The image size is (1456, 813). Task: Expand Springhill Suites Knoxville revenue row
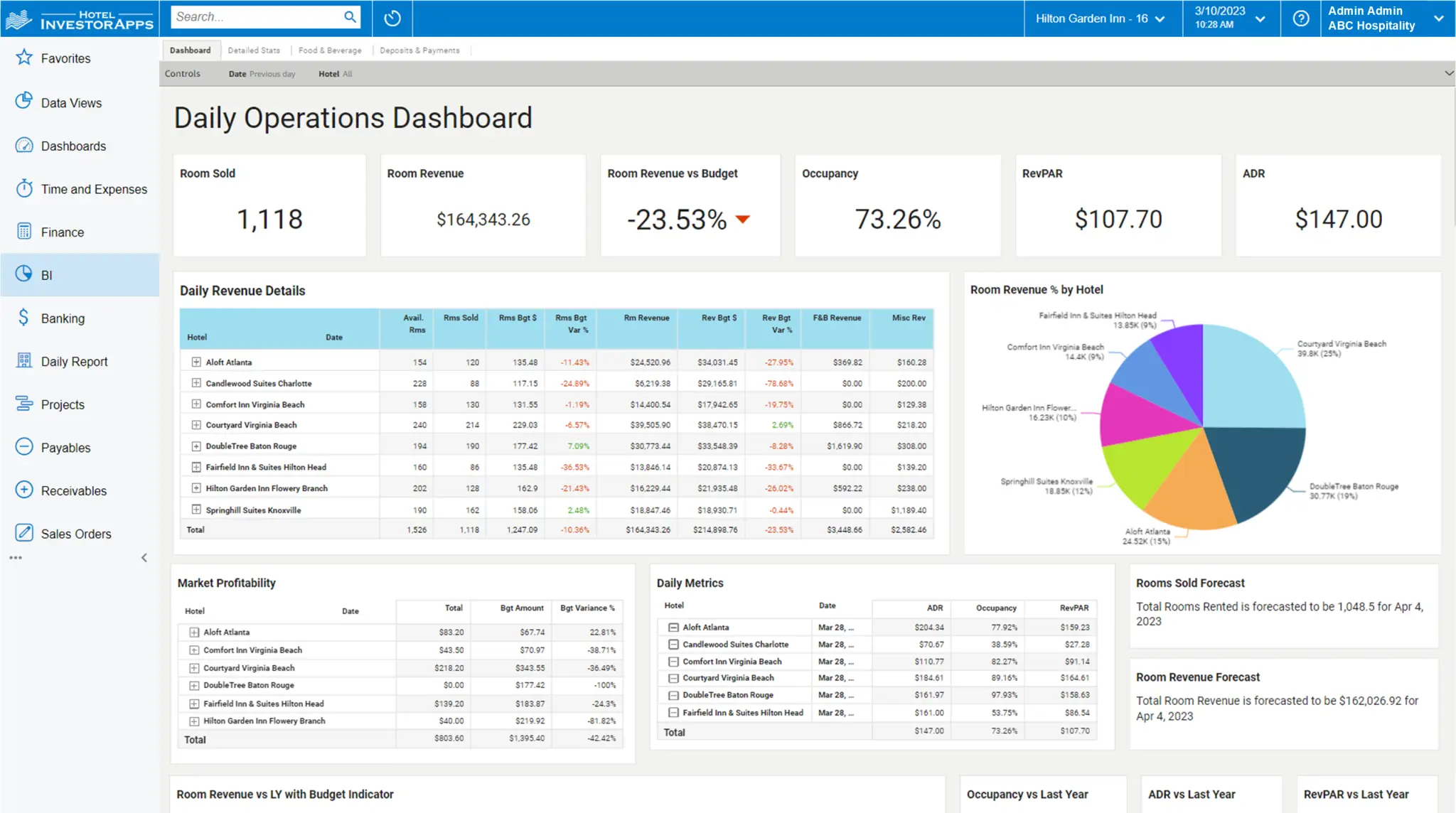click(196, 510)
